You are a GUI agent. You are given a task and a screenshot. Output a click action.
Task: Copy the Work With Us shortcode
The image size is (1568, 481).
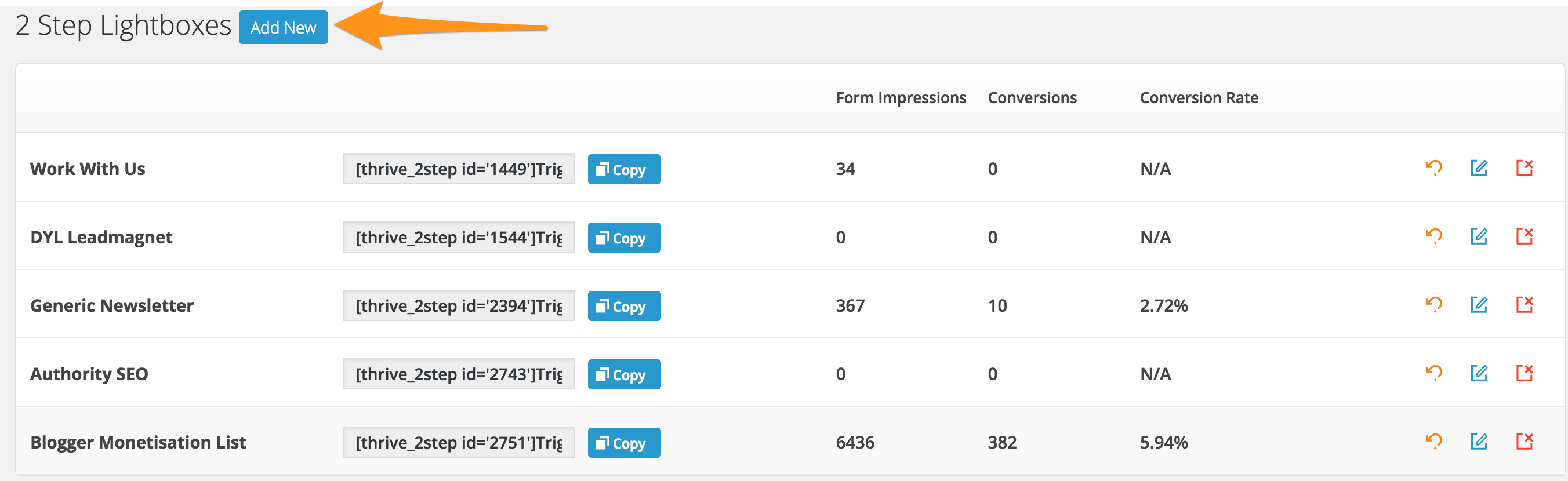click(624, 169)
